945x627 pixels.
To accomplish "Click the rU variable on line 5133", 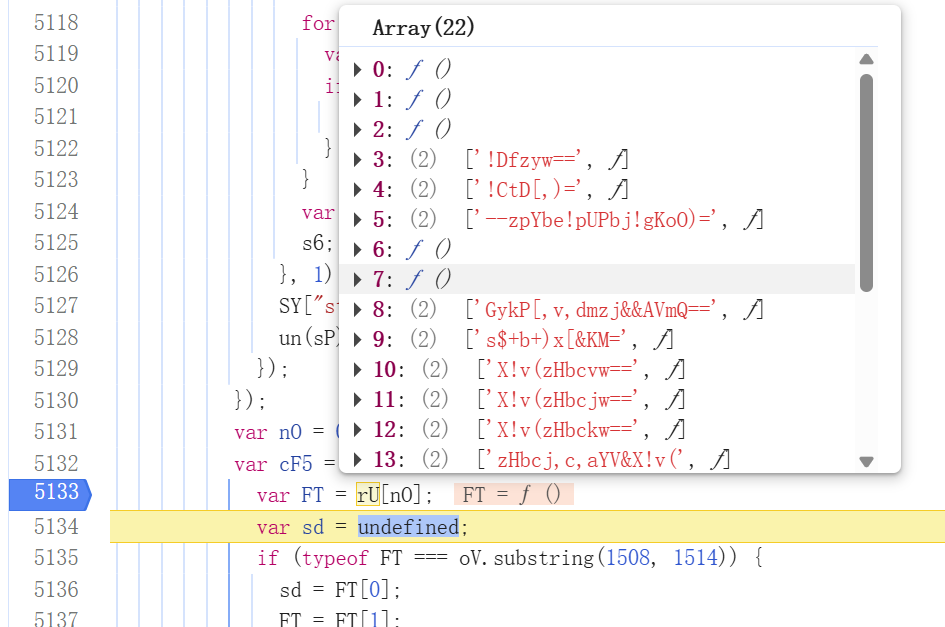I will 368,495.
